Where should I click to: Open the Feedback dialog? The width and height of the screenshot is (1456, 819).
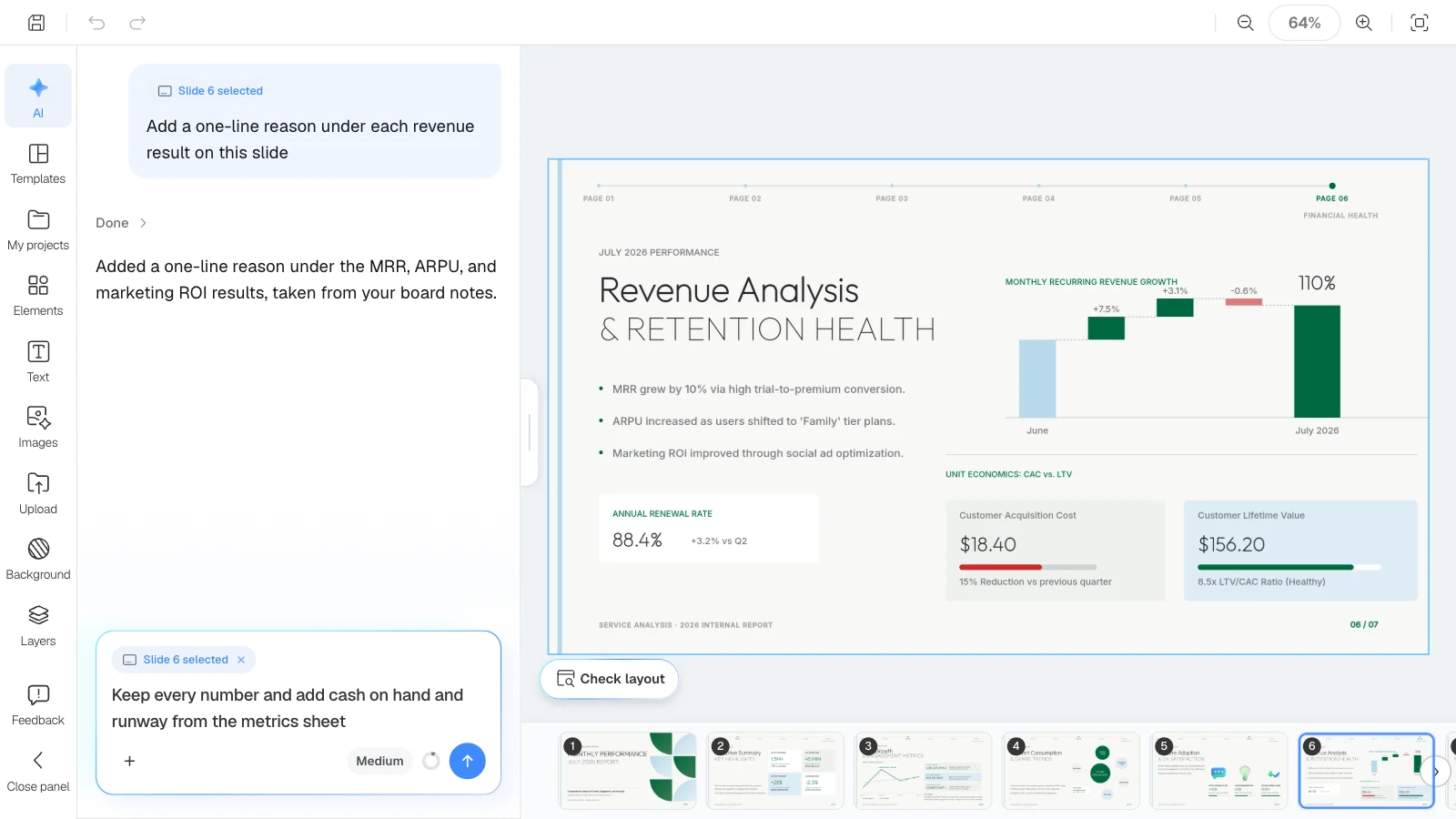coord(38,705)
